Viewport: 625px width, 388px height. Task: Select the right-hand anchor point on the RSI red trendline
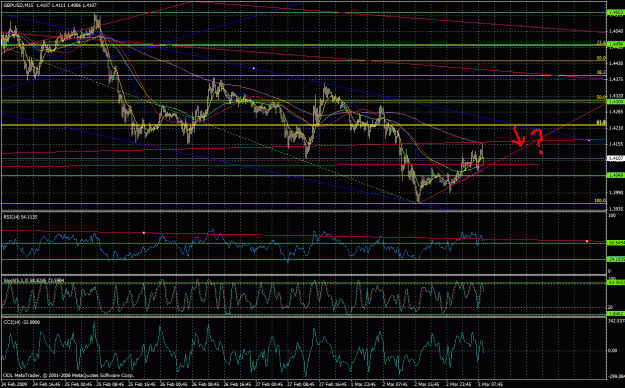[x=587, y=241]
